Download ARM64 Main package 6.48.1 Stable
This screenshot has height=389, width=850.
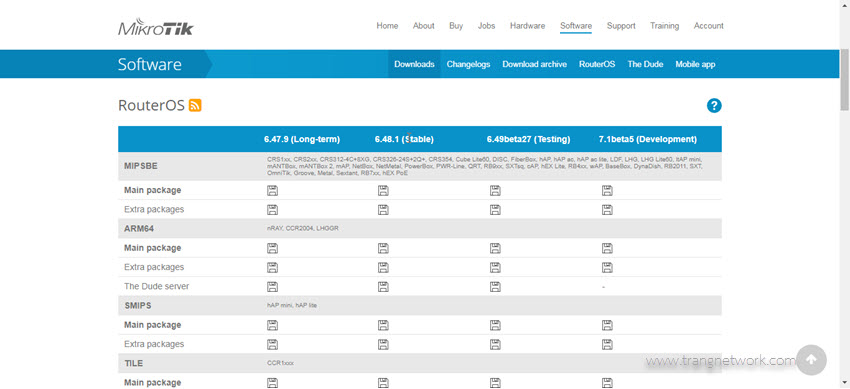(x=383, y=248)
